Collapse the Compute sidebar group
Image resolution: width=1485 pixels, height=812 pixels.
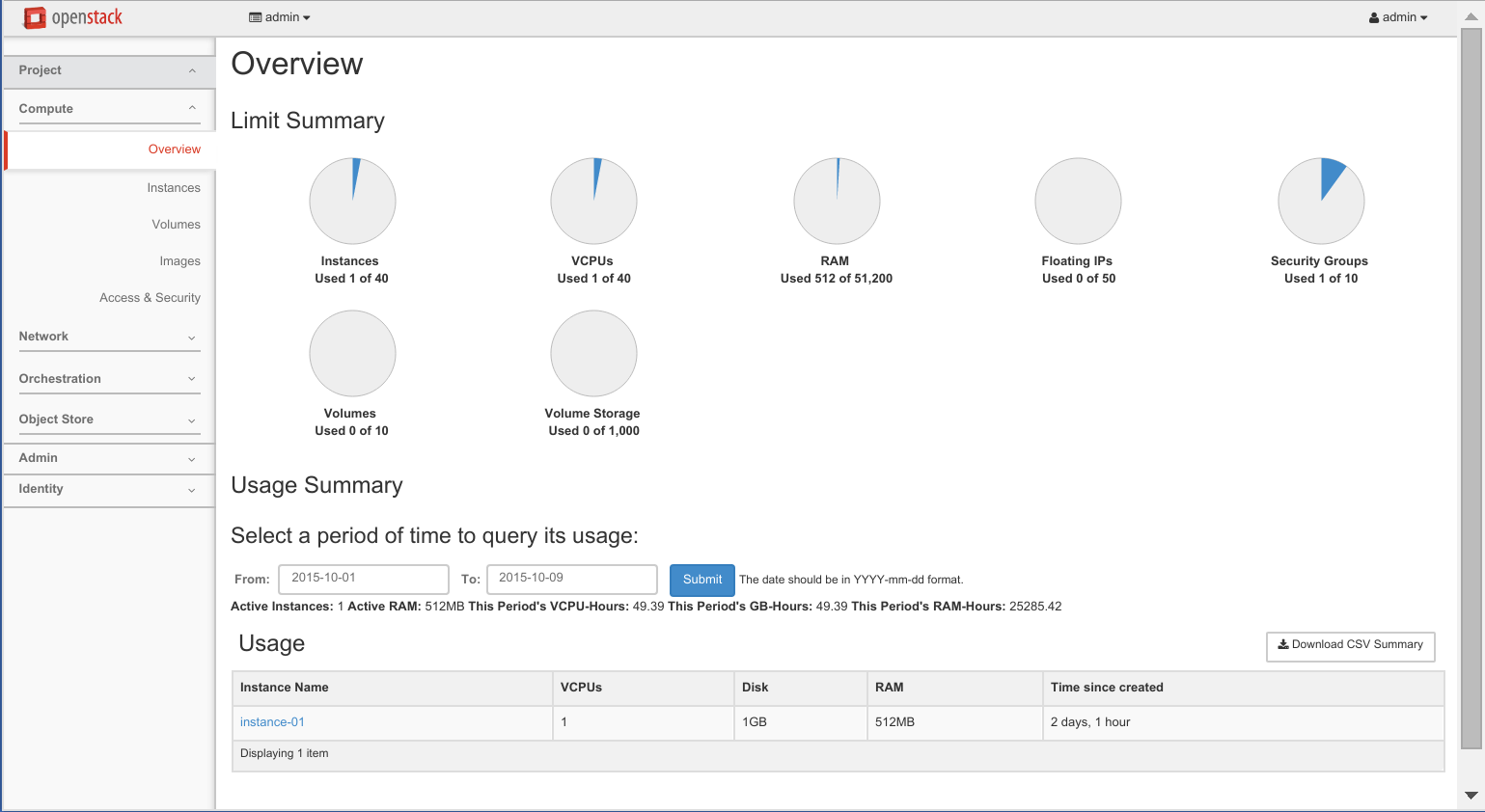[x=108, y=109]
